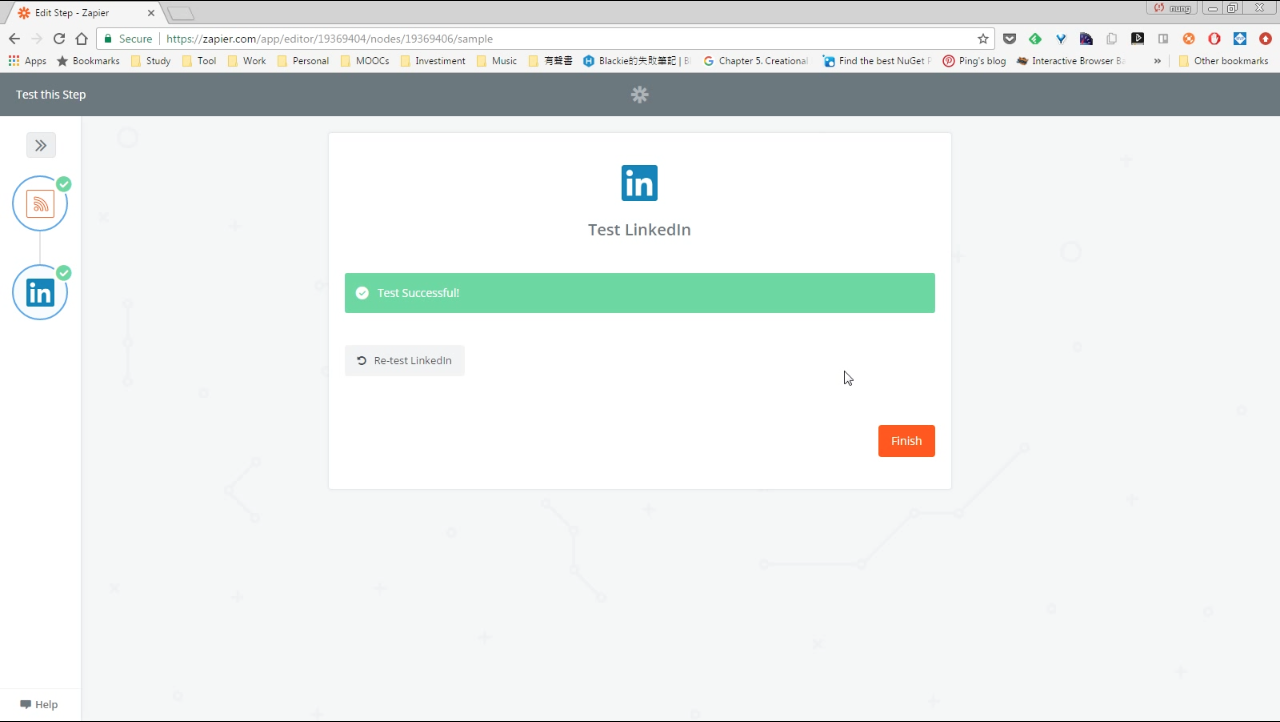Open the Music bookmark folder
The width and height of the screenshot is (1280, 722).
(497, 61)
